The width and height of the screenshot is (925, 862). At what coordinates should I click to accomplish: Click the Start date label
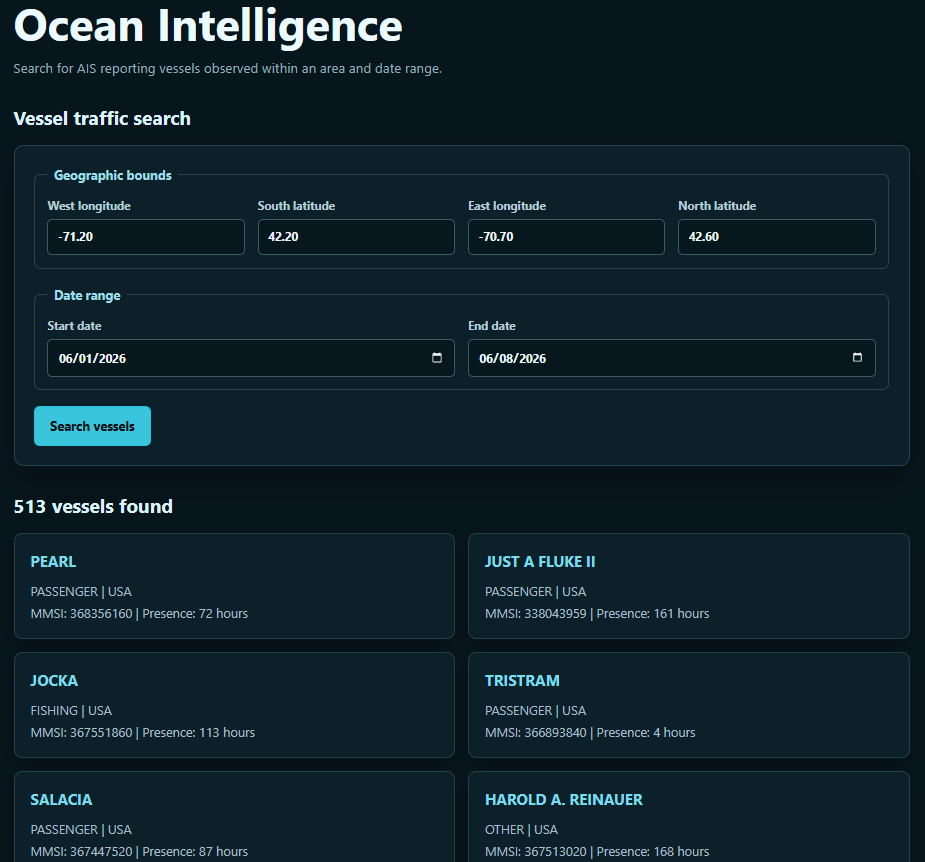(x=74, y=326)
